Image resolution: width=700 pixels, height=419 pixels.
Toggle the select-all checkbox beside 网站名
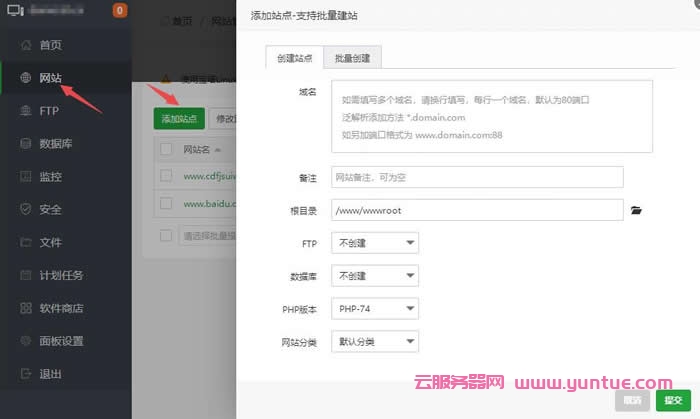166,150
